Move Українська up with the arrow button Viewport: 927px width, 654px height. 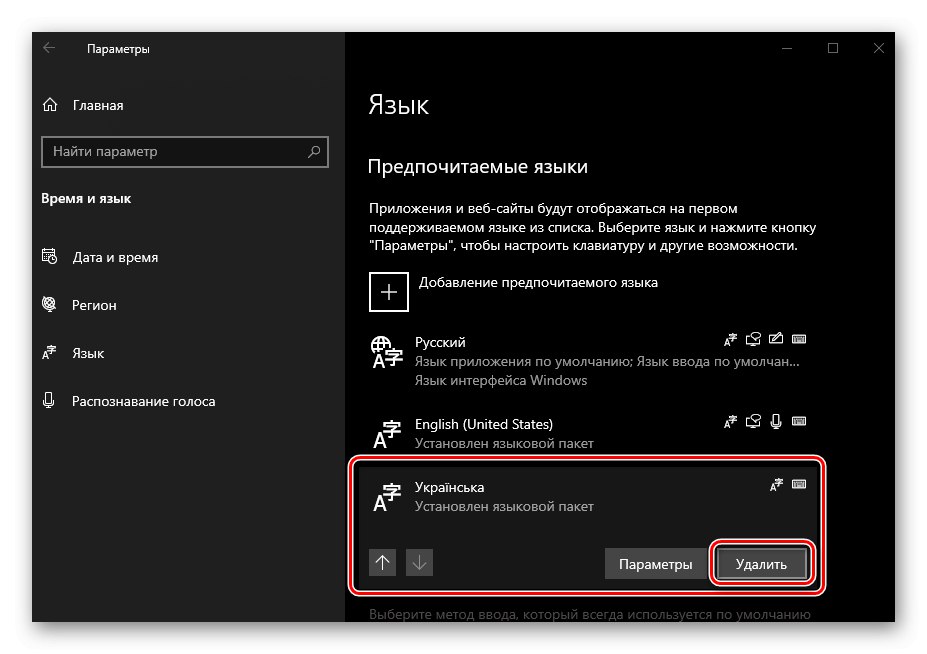pos(383,563)
